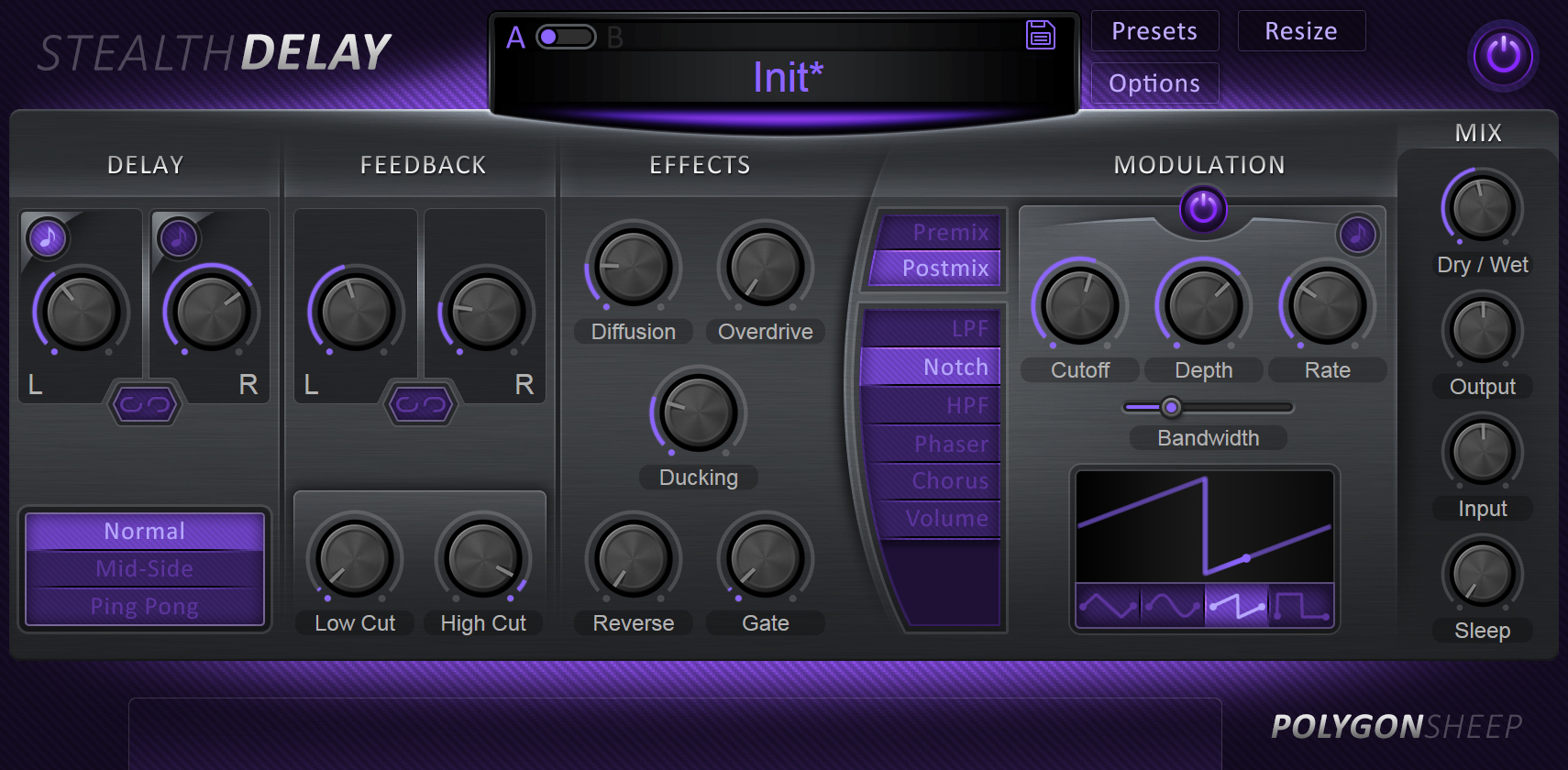Click the Bandwidth slider handle
This screenshot has height=770, width=1568.
(x=1171, y=407)
